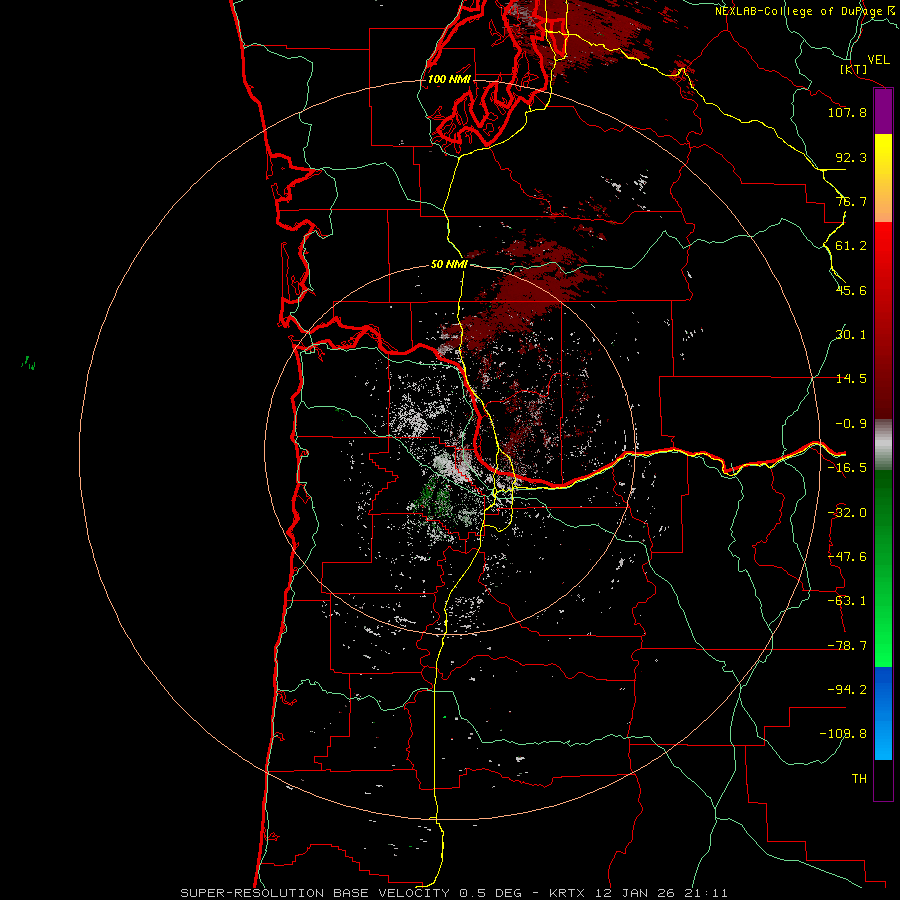Screen dimensions: 900x900
Task: Click the 100 NMI range ring label
Action: [449, 79]
